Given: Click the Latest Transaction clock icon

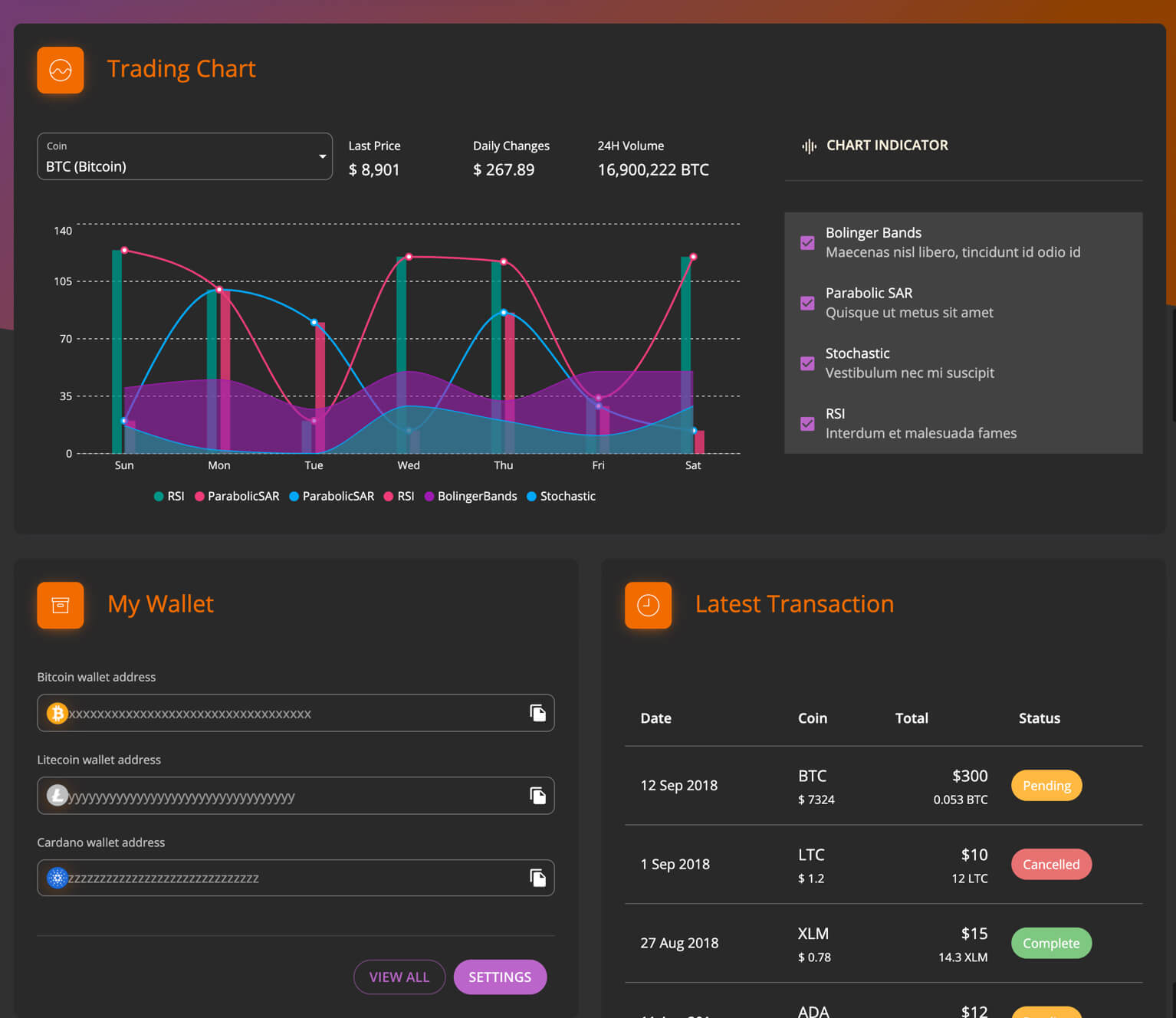Looking at the screenshot, I should (x=648, y=606).
